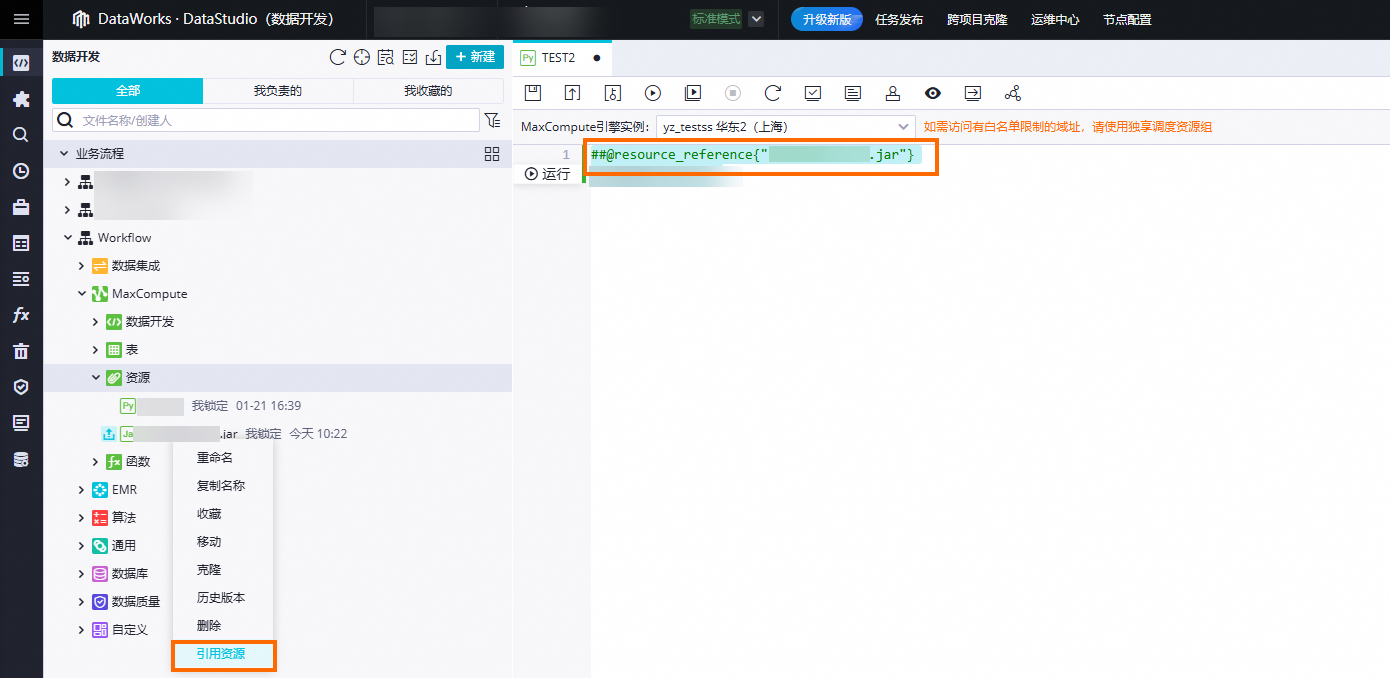The image size is (1390, 678).
Task: Toggle the eye preview icon in toolbar
Action: pos(933,93)
